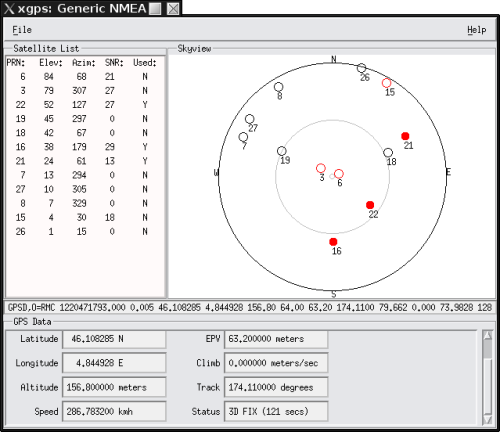Click the SNR: column header
The image size is (500, 432).
[x=114, y=63]
